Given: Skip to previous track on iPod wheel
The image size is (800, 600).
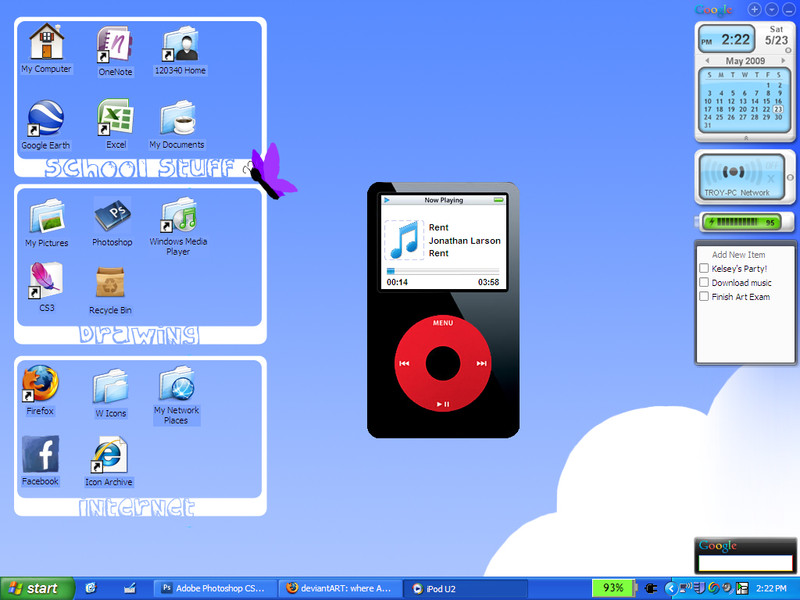Looking at the screenshot, I should [404, 363].
